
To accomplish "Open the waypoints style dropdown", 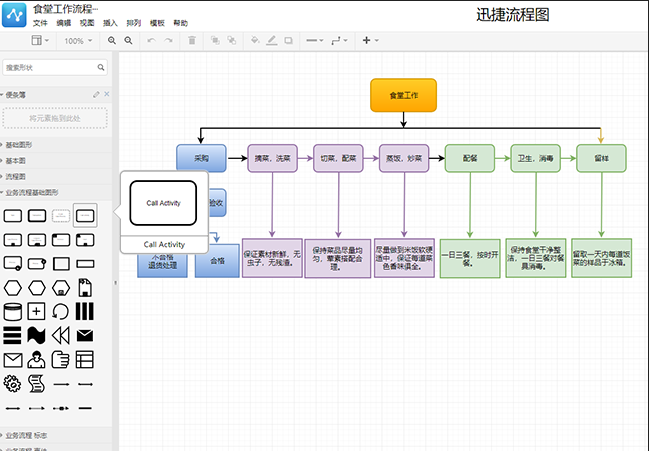I will point(339,41).
